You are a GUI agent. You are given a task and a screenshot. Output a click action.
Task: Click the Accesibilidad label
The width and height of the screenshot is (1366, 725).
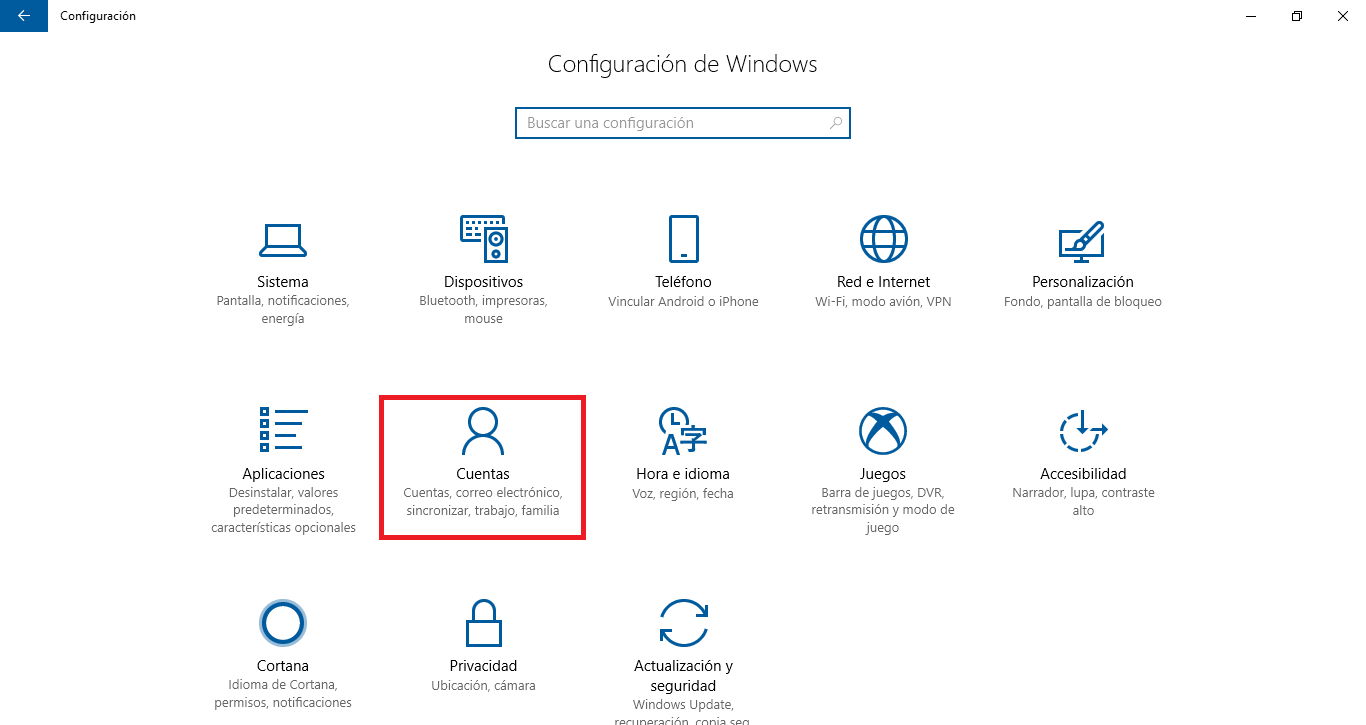[x=1083, y=474]
